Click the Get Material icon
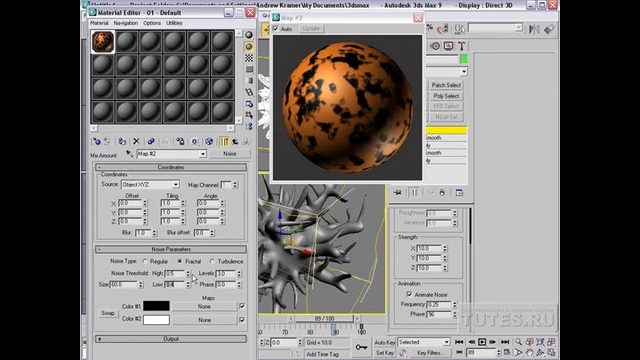This screenshot has width=640, height=360. (x=97, y=142)
